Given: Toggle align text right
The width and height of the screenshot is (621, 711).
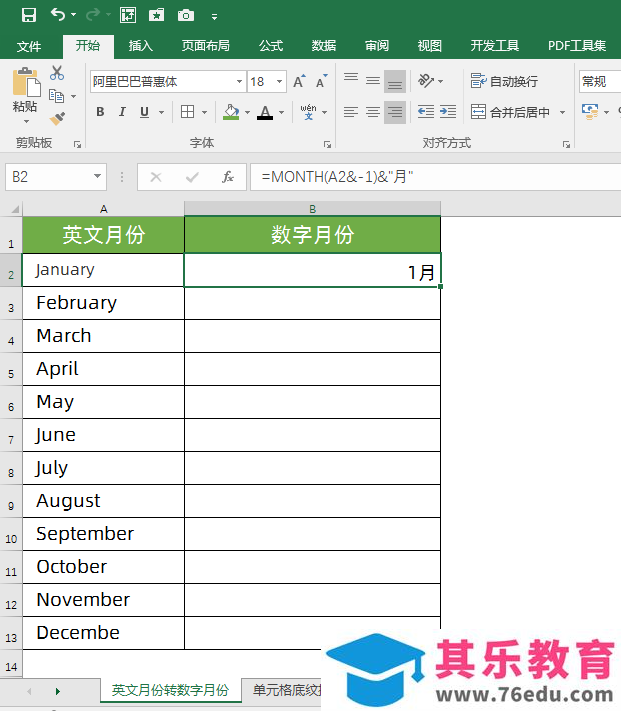Looking at the screenshot, I should click(395, 112).
